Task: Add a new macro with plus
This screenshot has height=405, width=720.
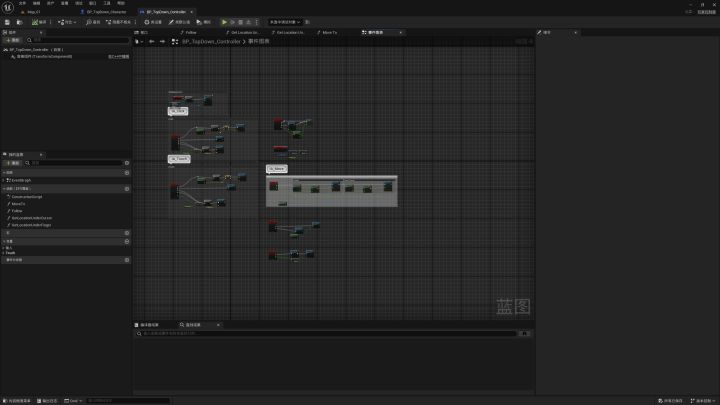Action: click(x=127, y=233)
